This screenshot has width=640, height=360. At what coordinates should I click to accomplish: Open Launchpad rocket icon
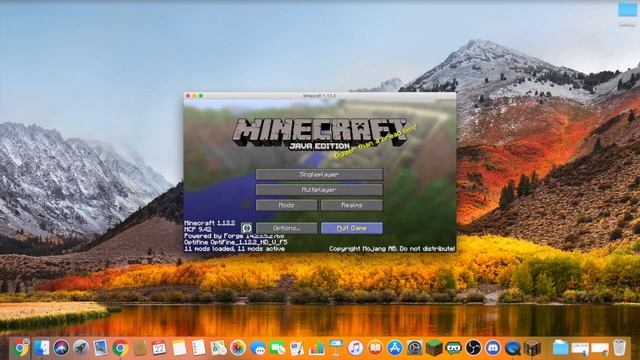click(81, 348)
